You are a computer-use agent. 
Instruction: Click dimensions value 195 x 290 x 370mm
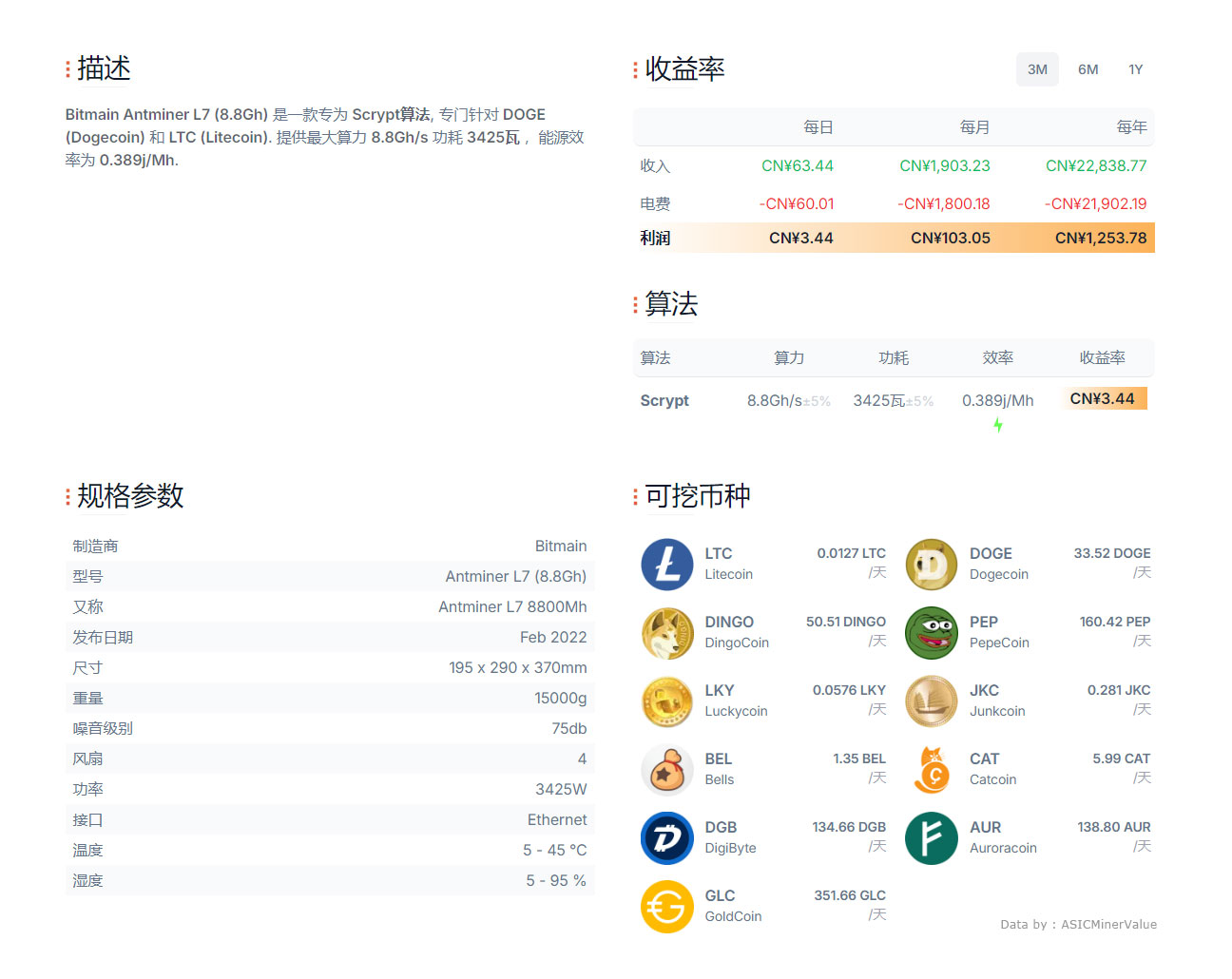pyautogui.click(x=518, y=668)
